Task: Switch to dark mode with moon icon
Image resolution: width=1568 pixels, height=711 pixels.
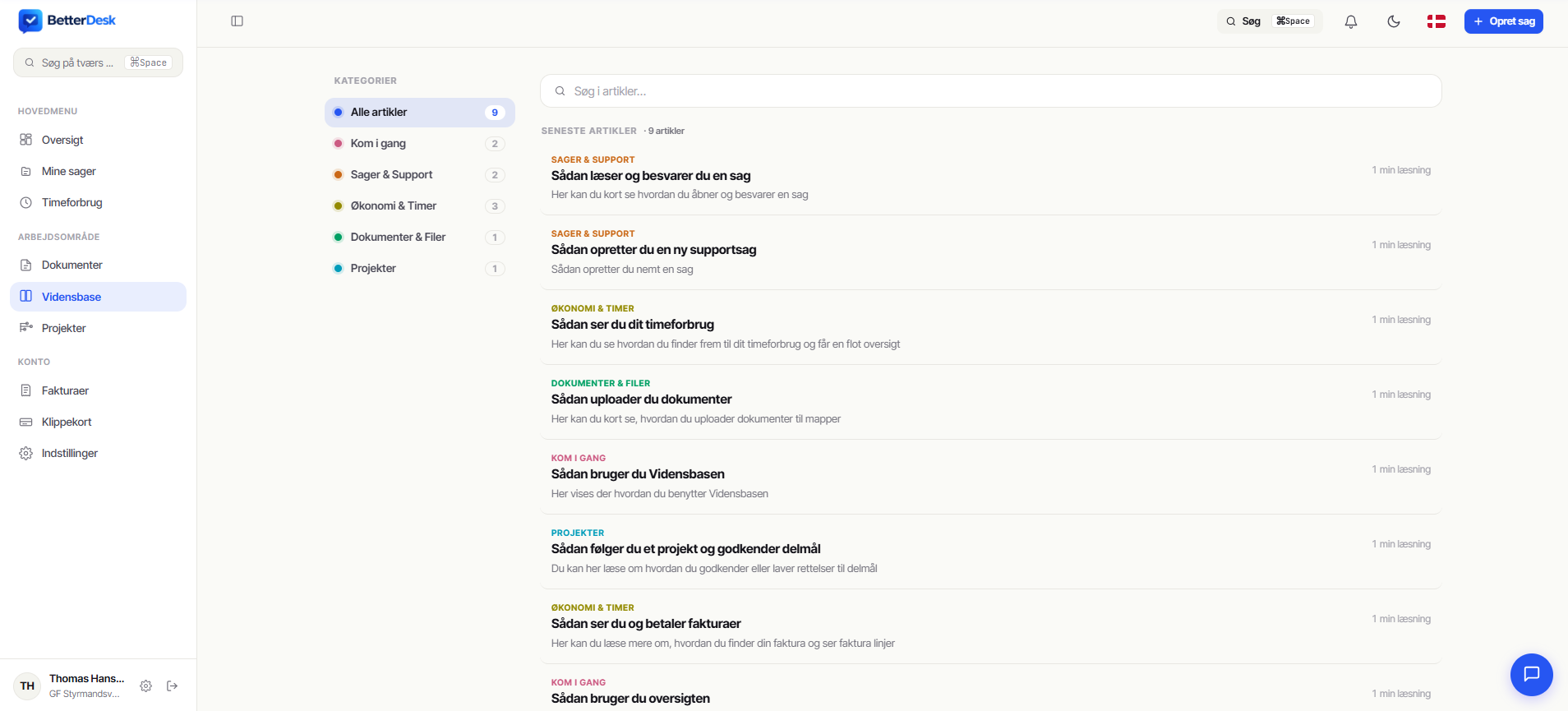Action: (x=1394, y=21)
